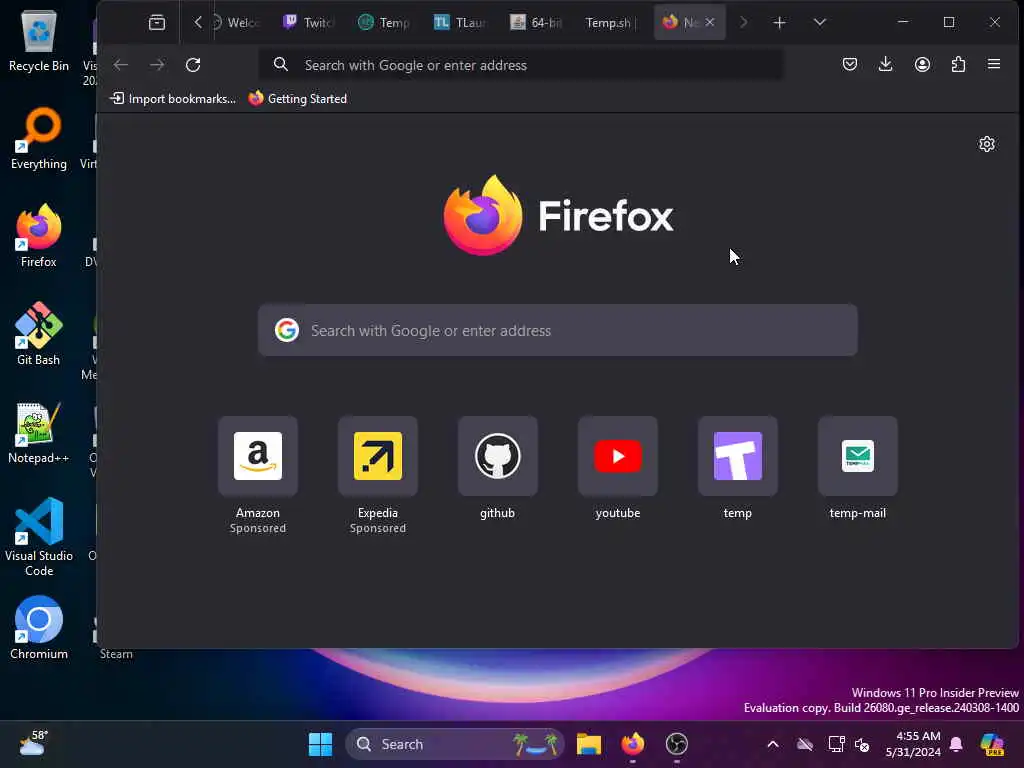Select the Notepad++ desktop shortcut

39,432
